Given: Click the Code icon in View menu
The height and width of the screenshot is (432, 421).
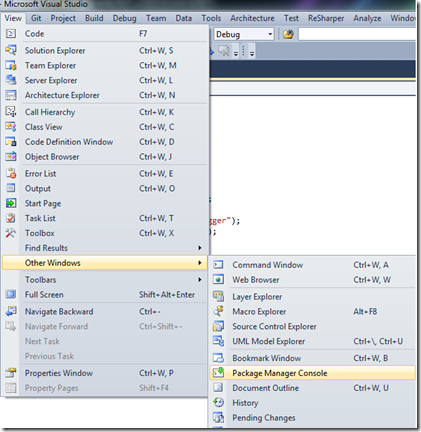Looking at the screenshot, I should (11, 34).
